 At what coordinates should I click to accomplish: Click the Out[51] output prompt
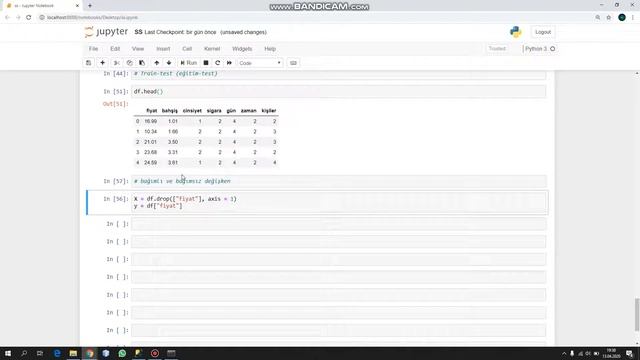[116, 104]
